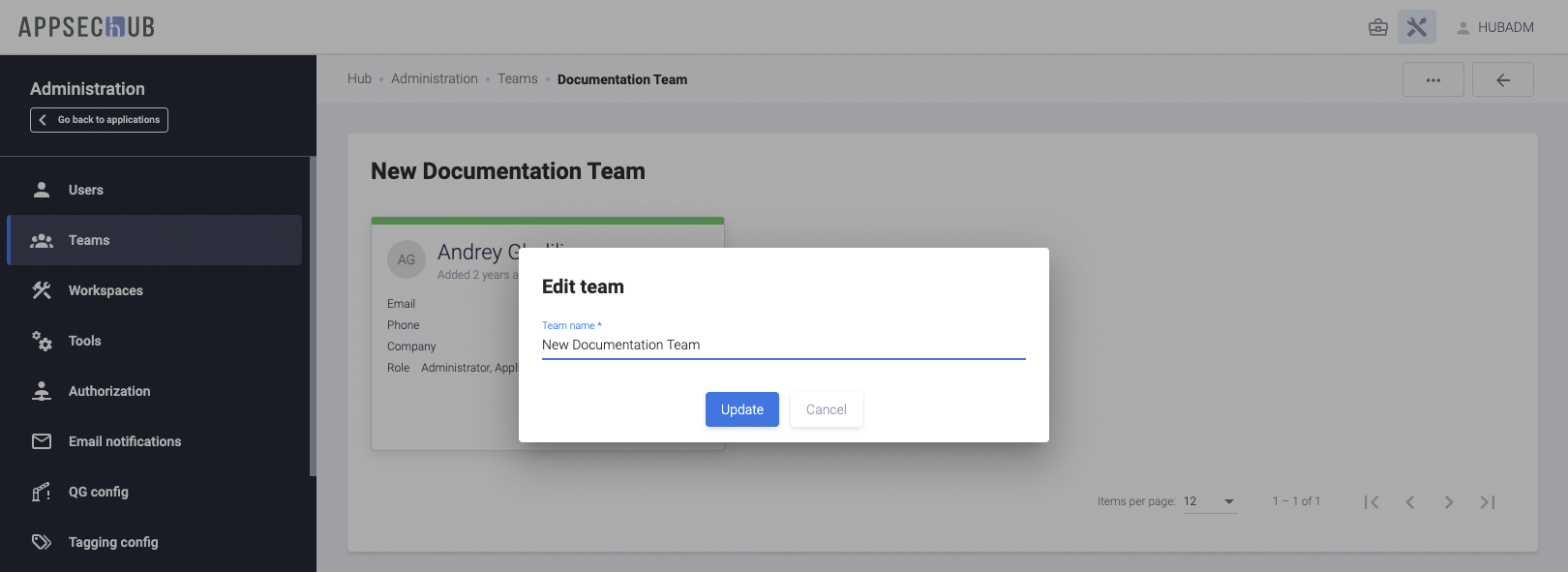Open the HUBADM user profile menu

[x=1495, y=27]
